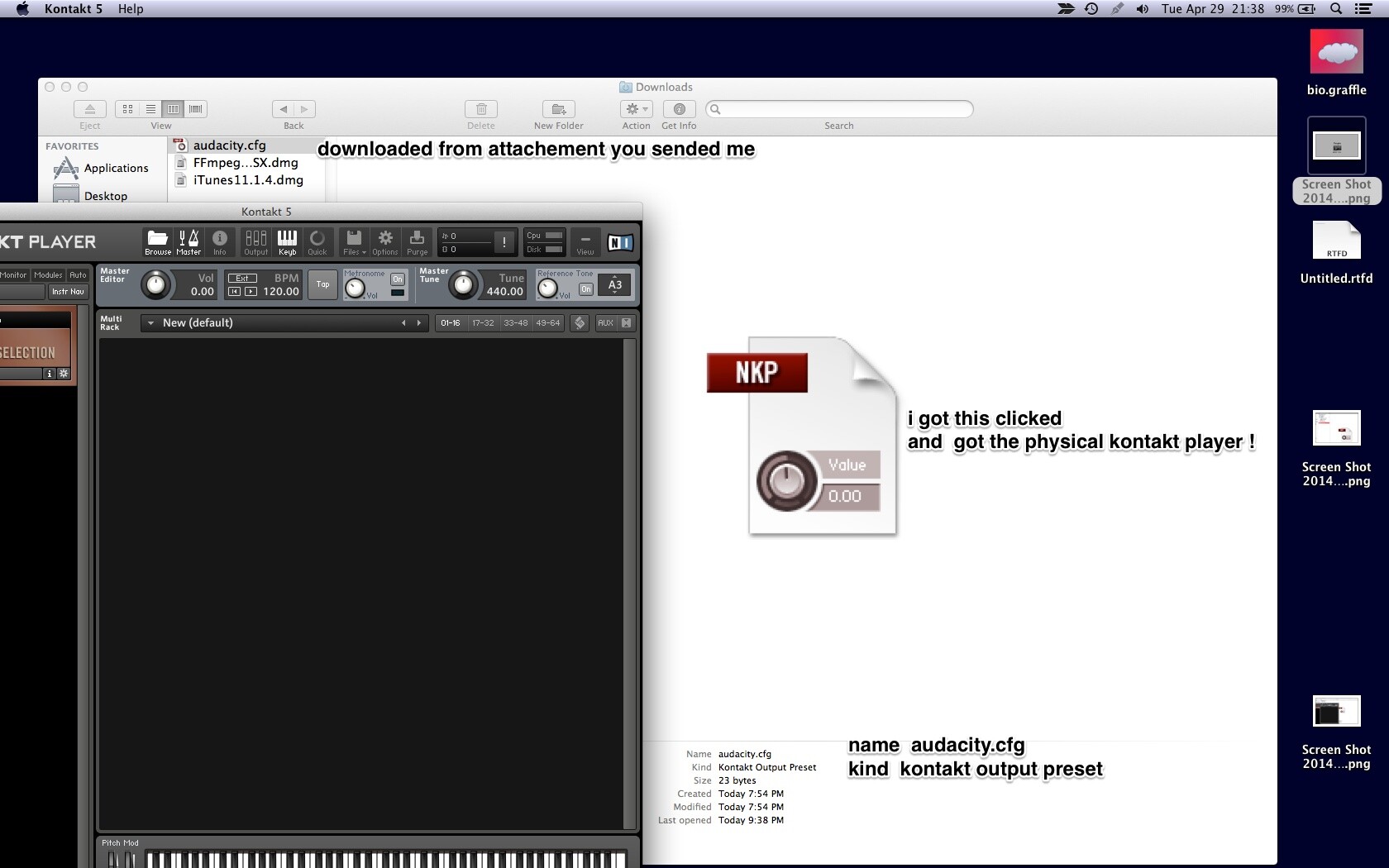
Task: Open the Help menu in menu bar
Action: point(131,9)
